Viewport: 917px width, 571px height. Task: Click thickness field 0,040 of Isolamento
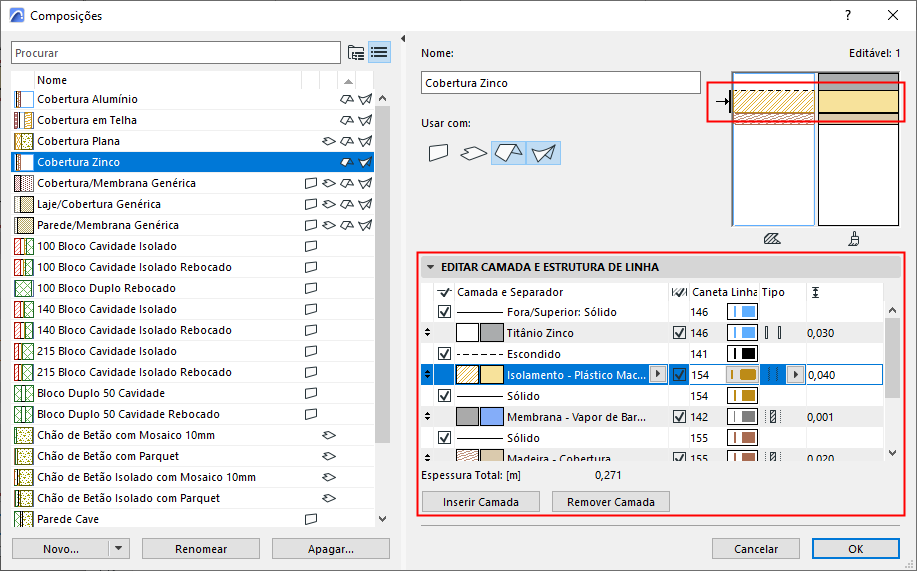(x=844, y=375)
